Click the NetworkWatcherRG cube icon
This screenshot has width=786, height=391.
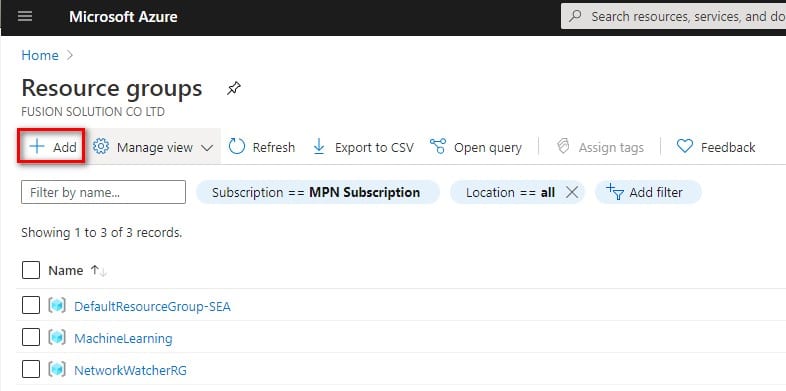[57, 370]
